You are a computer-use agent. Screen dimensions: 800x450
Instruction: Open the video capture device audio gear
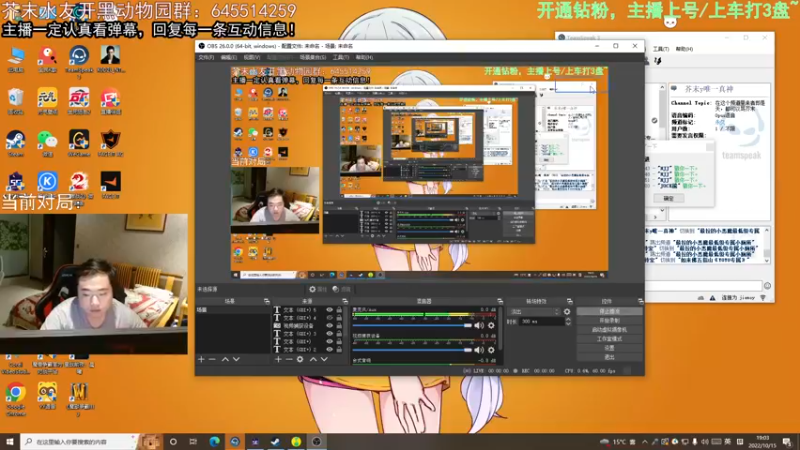(491, 350)
